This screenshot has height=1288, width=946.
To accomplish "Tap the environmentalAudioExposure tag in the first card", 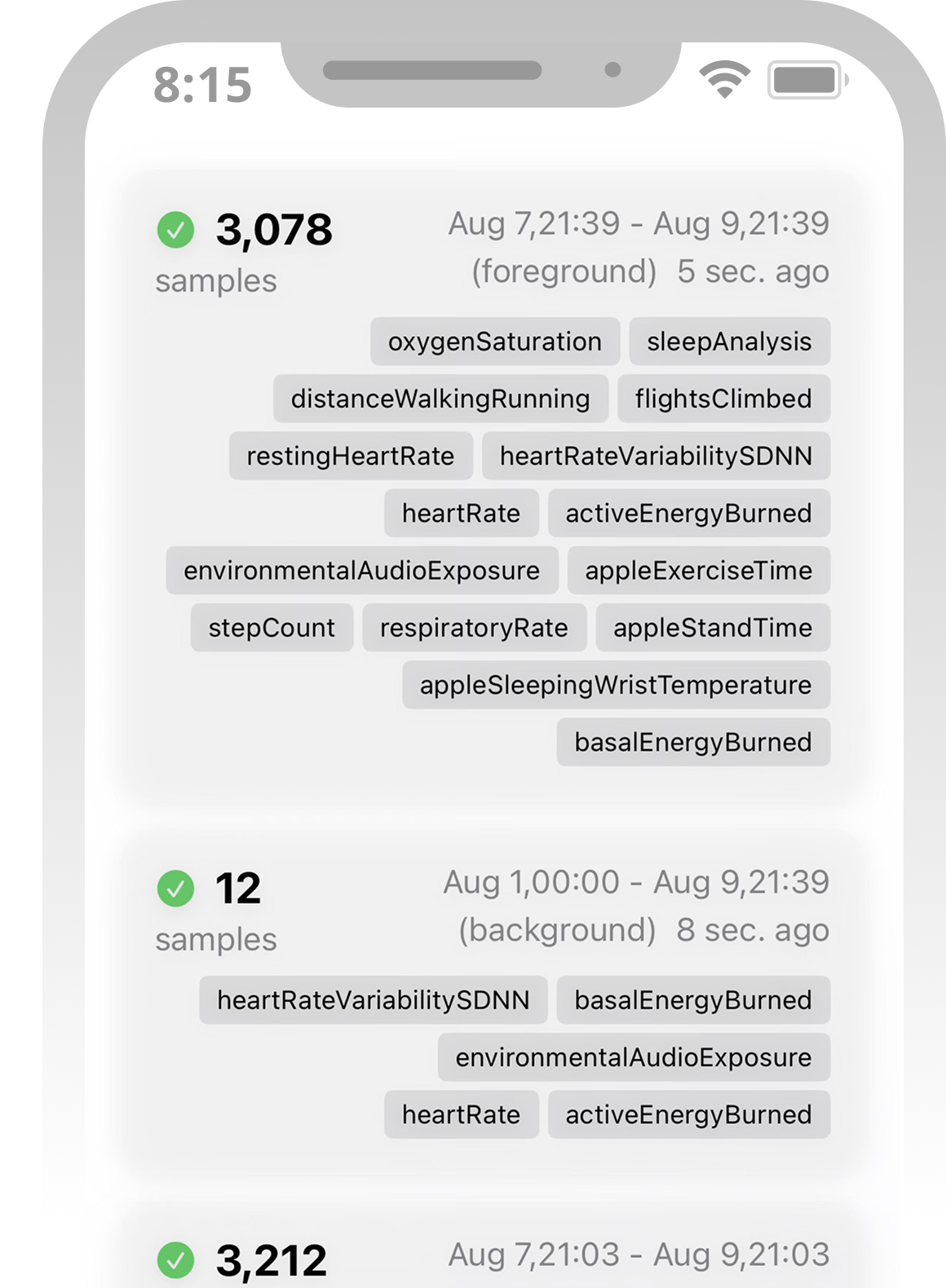I will [362, 571].
